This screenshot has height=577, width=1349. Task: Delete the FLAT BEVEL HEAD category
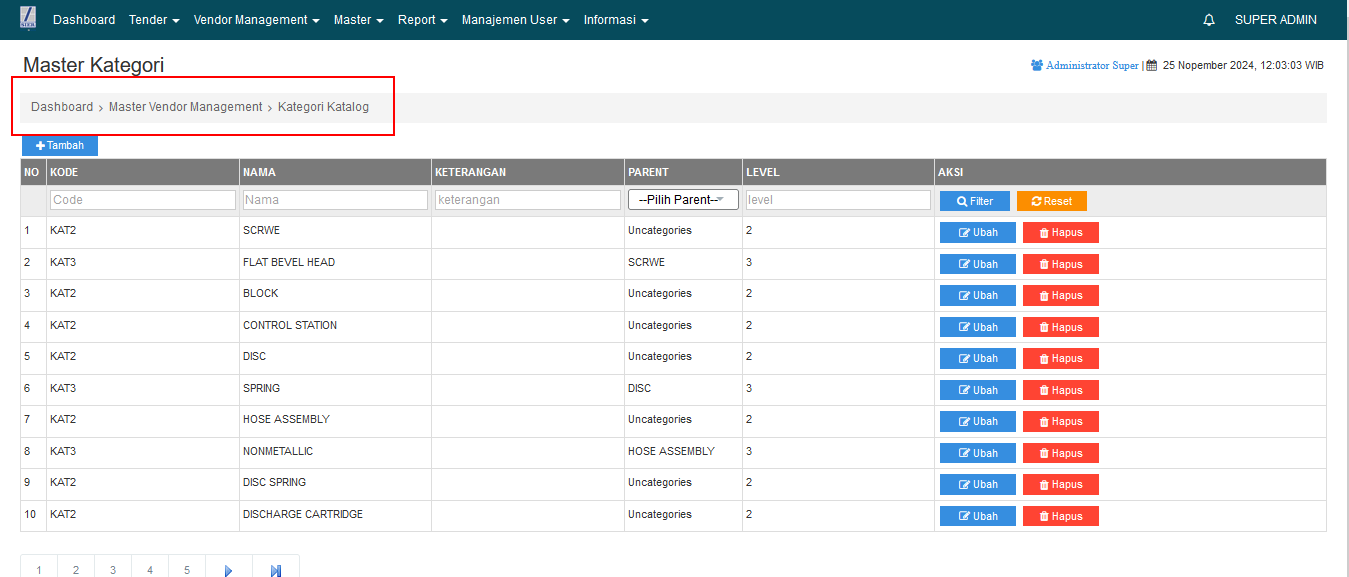[x=1060, y=264]
